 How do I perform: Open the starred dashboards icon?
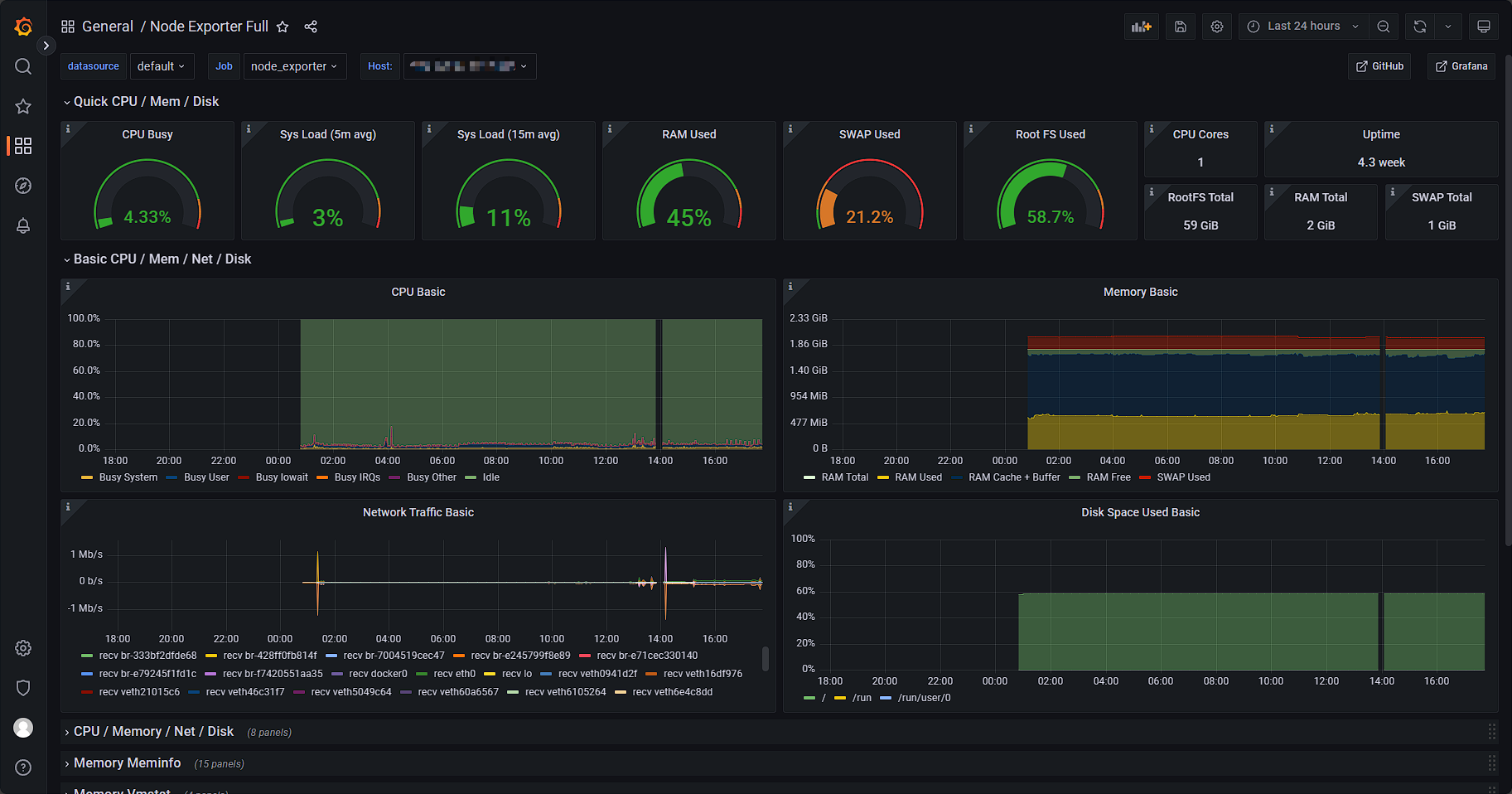pos(23,106)
